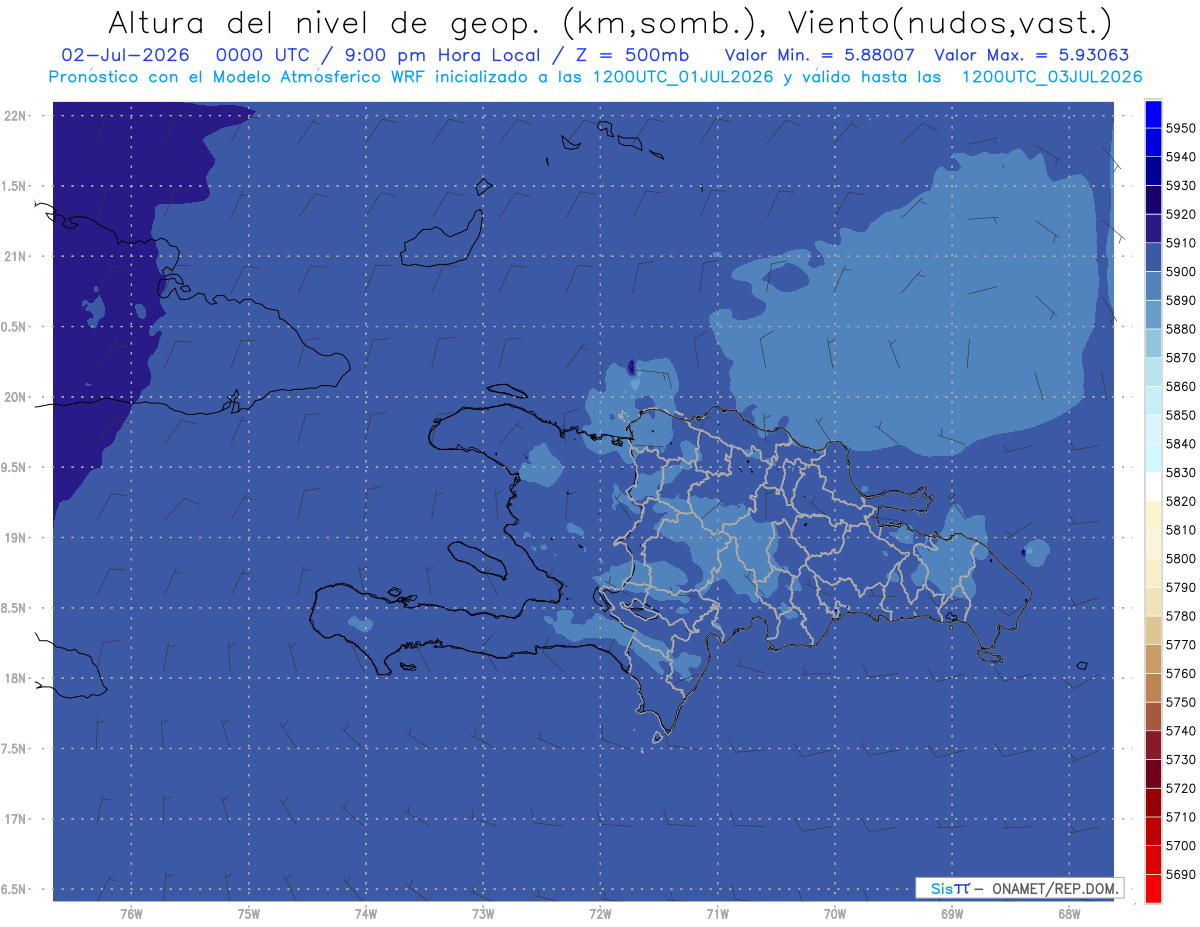Click the colorbar value label '5760'

pyautogui.click(x=1180, y=673)
